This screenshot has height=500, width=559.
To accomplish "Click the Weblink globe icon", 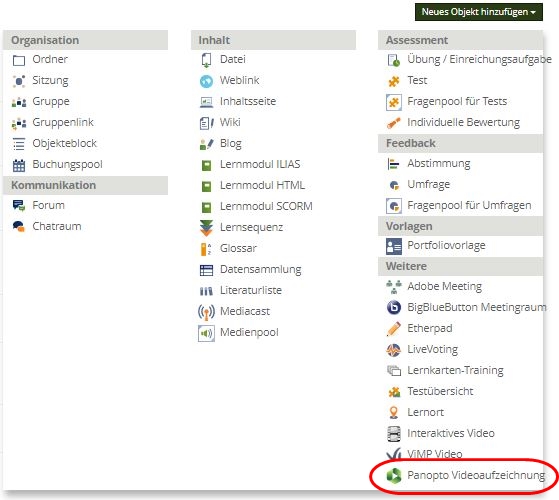I will coord(206,81).
